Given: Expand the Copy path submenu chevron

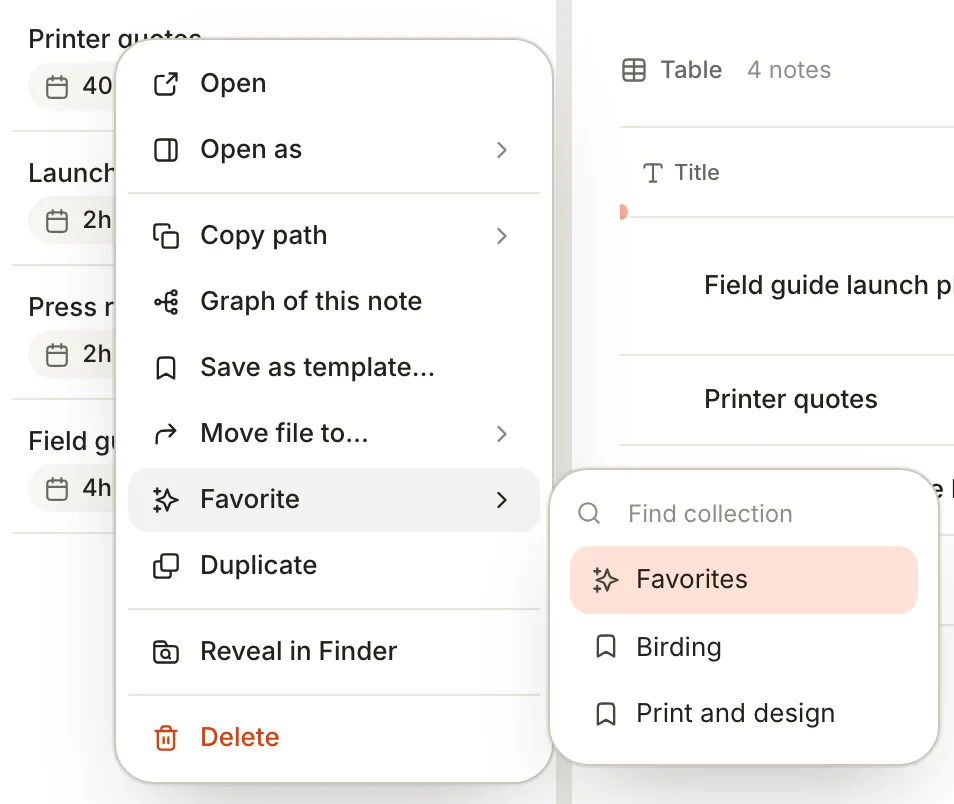Looking at the screenshot, I should [501, 236].
